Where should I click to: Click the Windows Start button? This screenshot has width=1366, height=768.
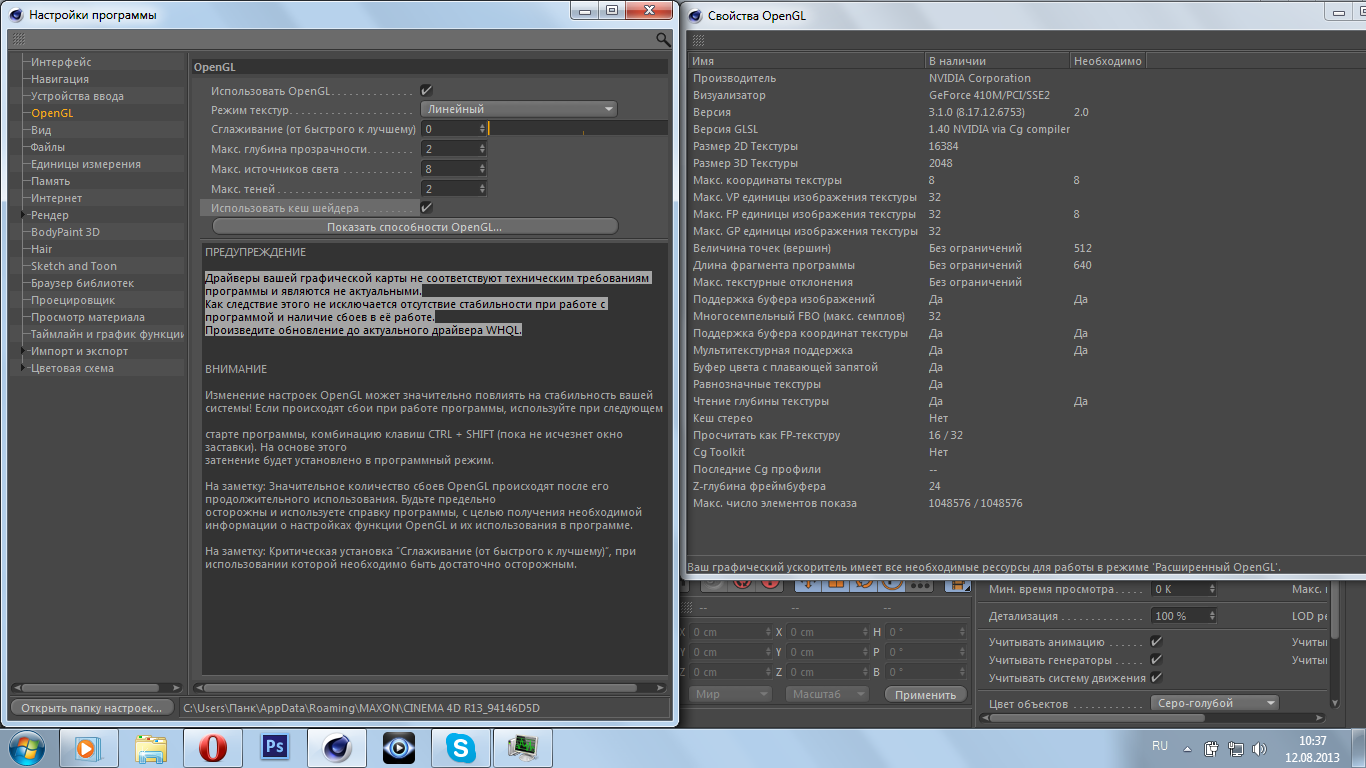click(x=27, y=747)
